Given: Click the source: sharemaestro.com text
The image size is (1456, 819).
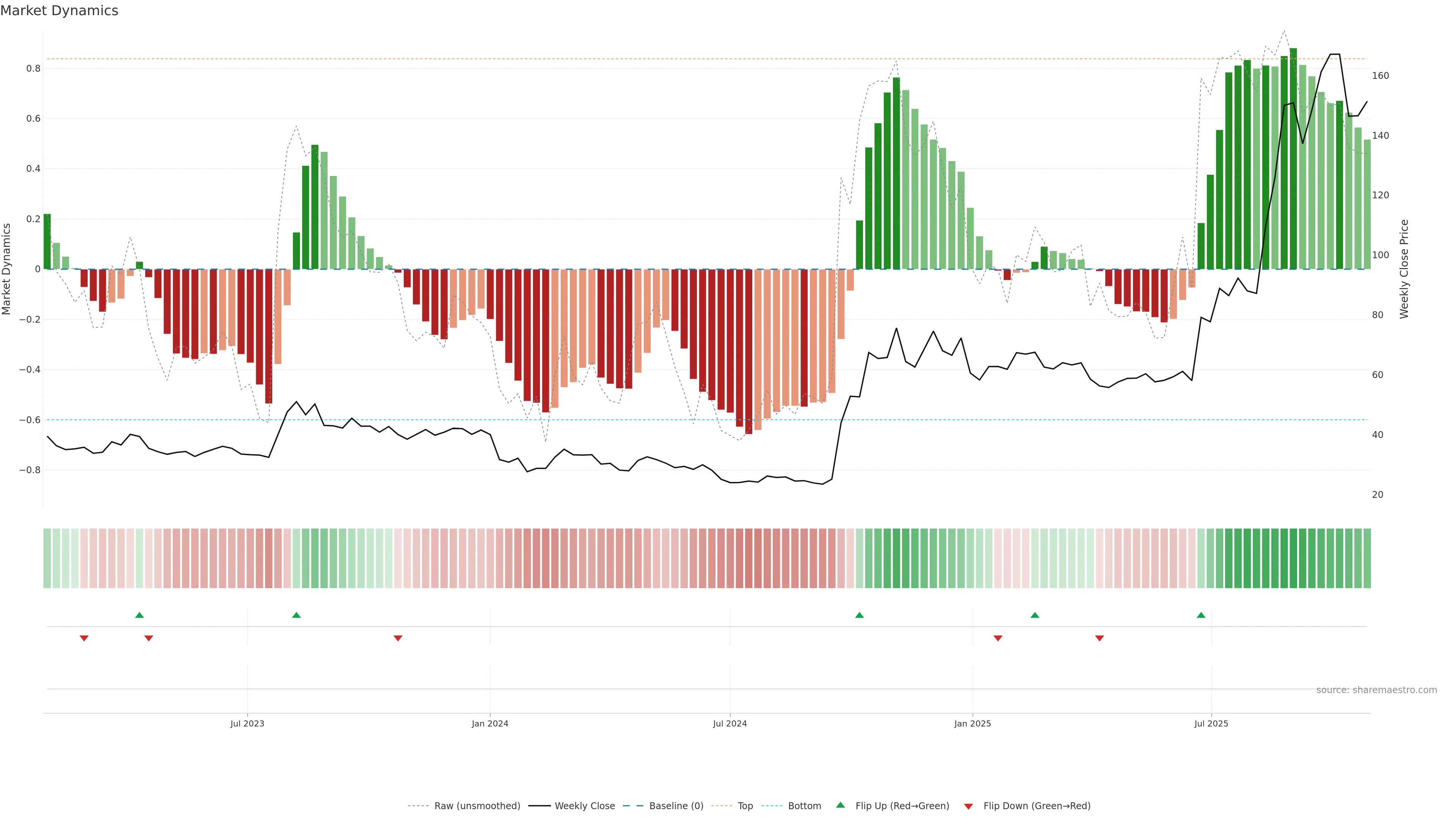Looking at the screenshot, I should 1376,690.
